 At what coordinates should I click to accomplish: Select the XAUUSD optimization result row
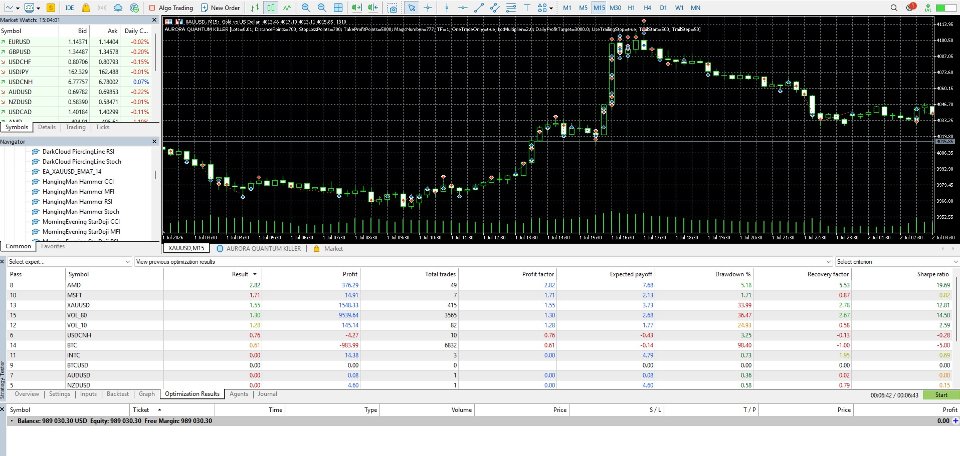click(x=480, y=304)
